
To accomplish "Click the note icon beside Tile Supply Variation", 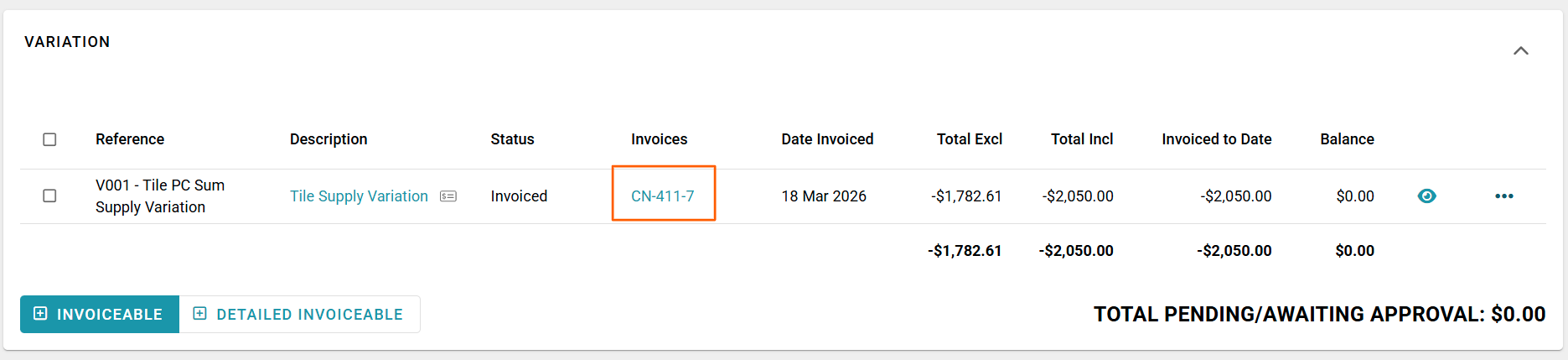I will (448, 196).
